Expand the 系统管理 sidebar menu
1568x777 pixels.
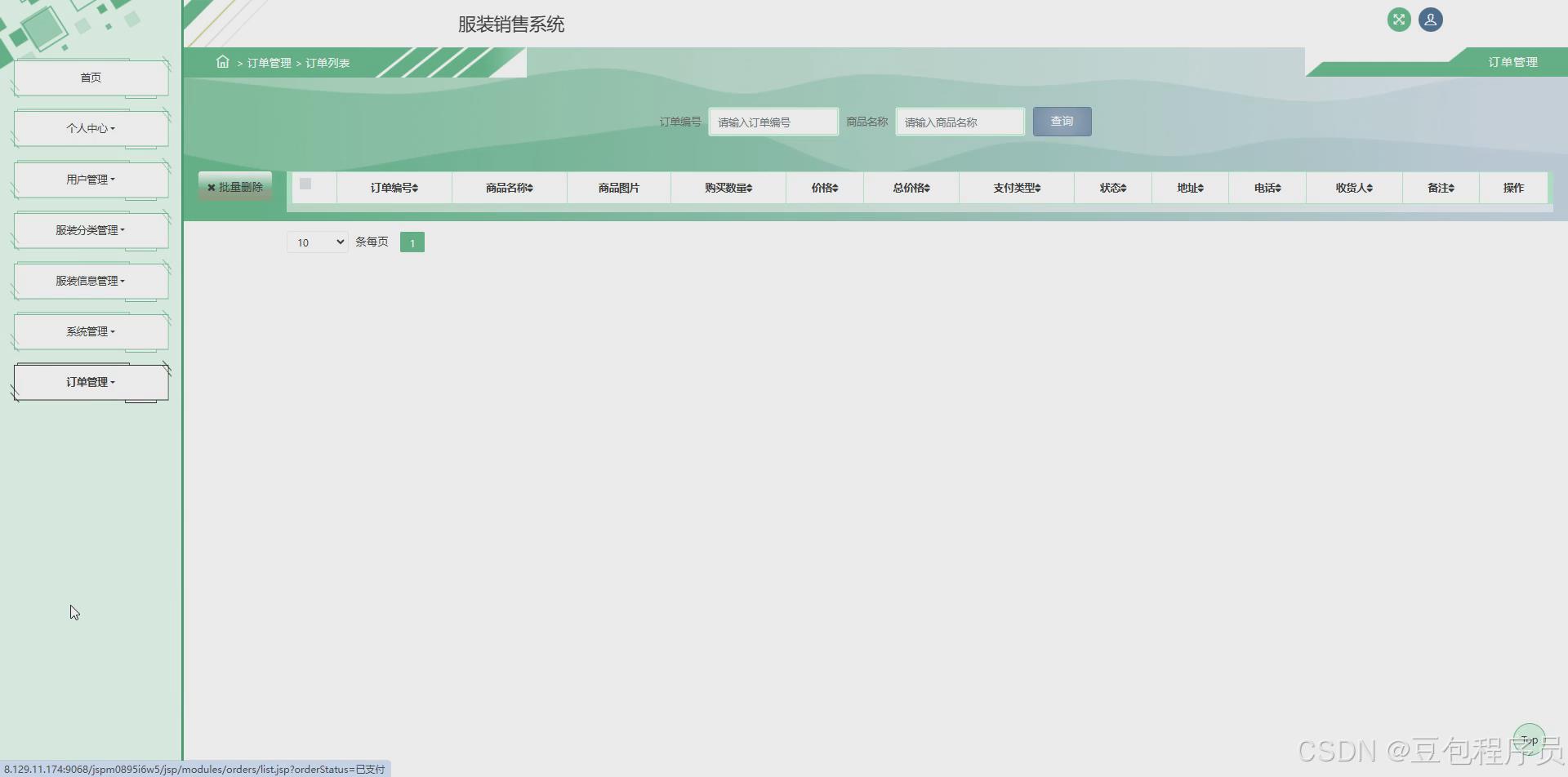91,331
